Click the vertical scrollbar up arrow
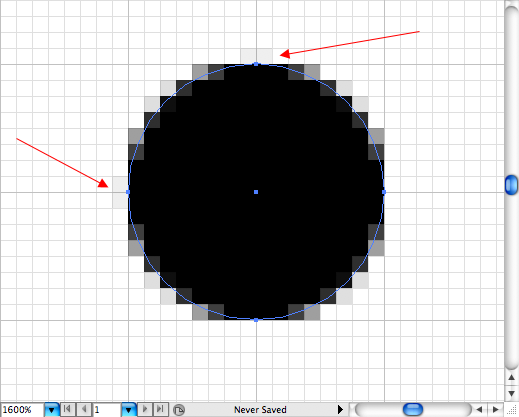 tap(511, 377)
